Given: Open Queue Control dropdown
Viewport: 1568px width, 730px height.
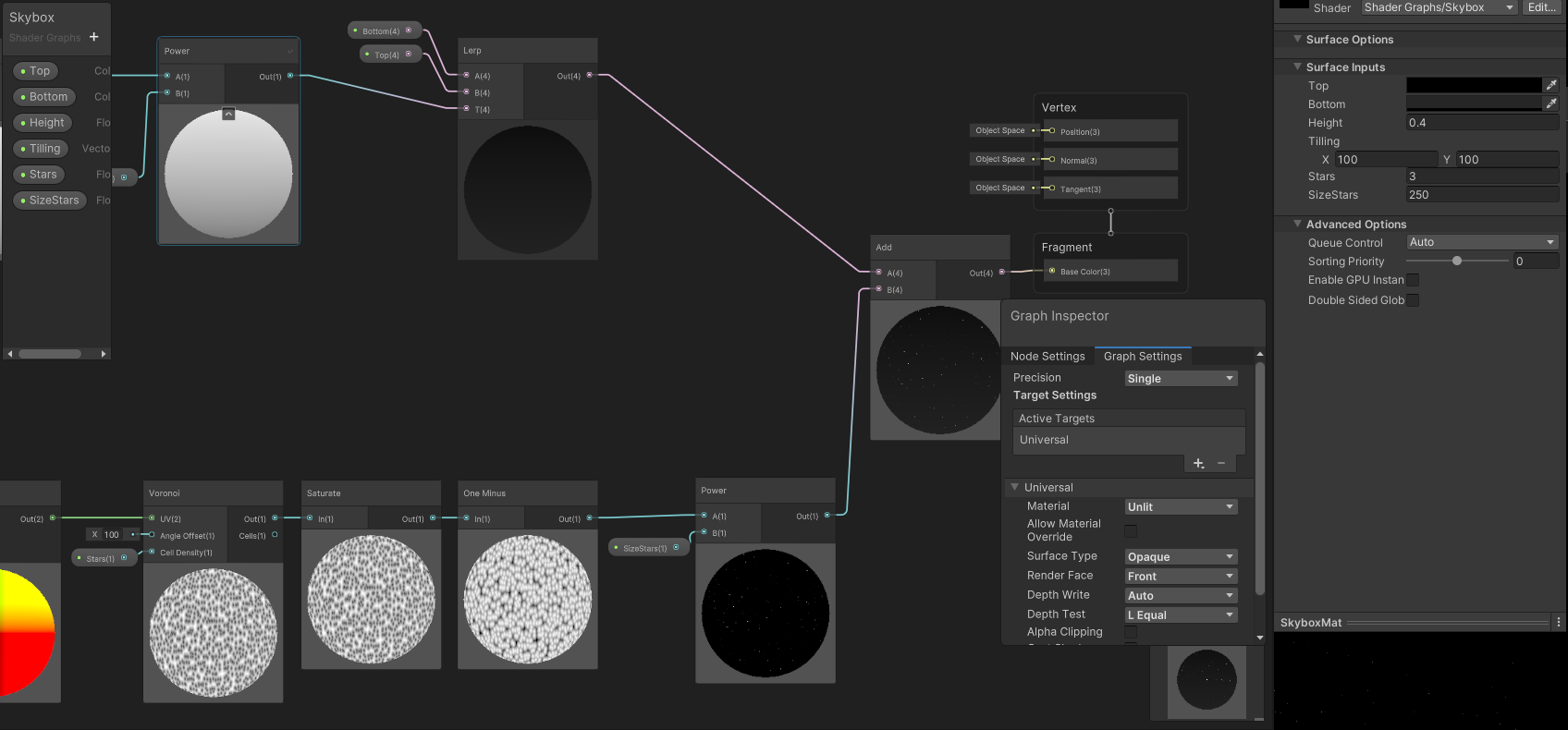Looking at the screenshot, I should [x=1483, y=242].
